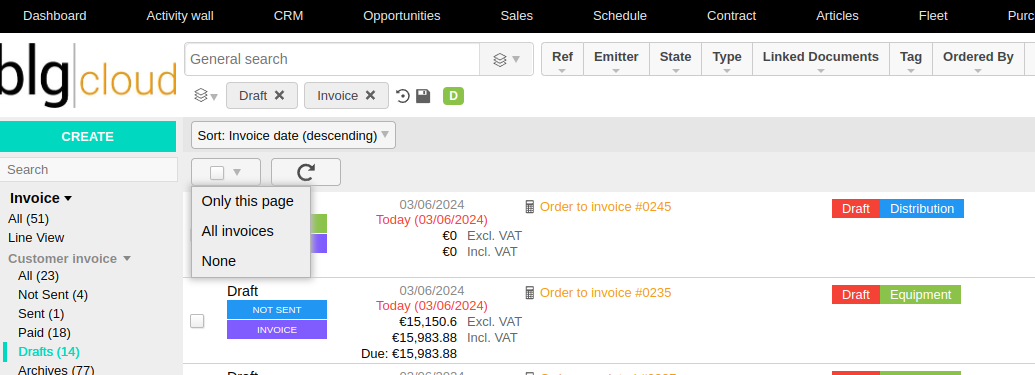Click the refresh list button
1035x375 pixels.
click(306, 172)
